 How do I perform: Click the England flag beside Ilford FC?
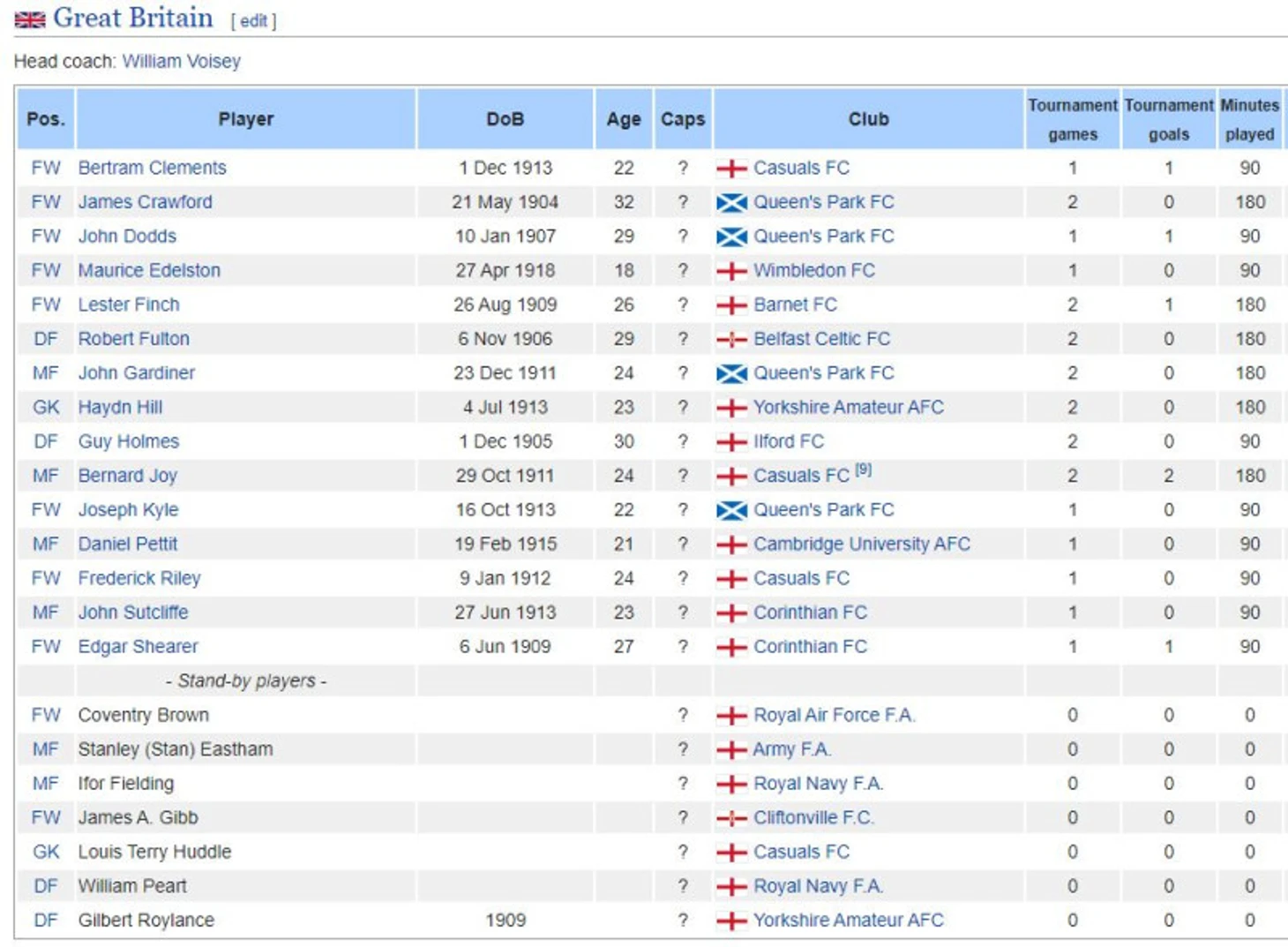tap(731, 442)
